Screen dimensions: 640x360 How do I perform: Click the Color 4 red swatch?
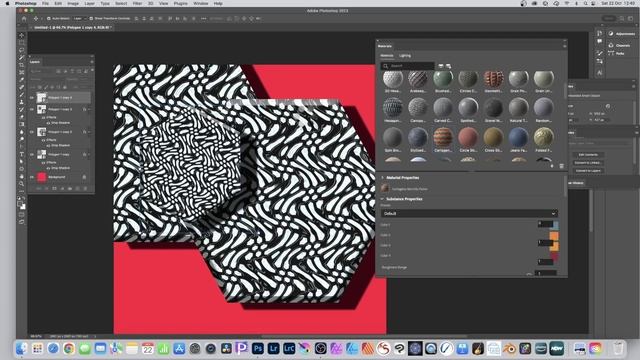pyautogui.click(x=554, y=256)
